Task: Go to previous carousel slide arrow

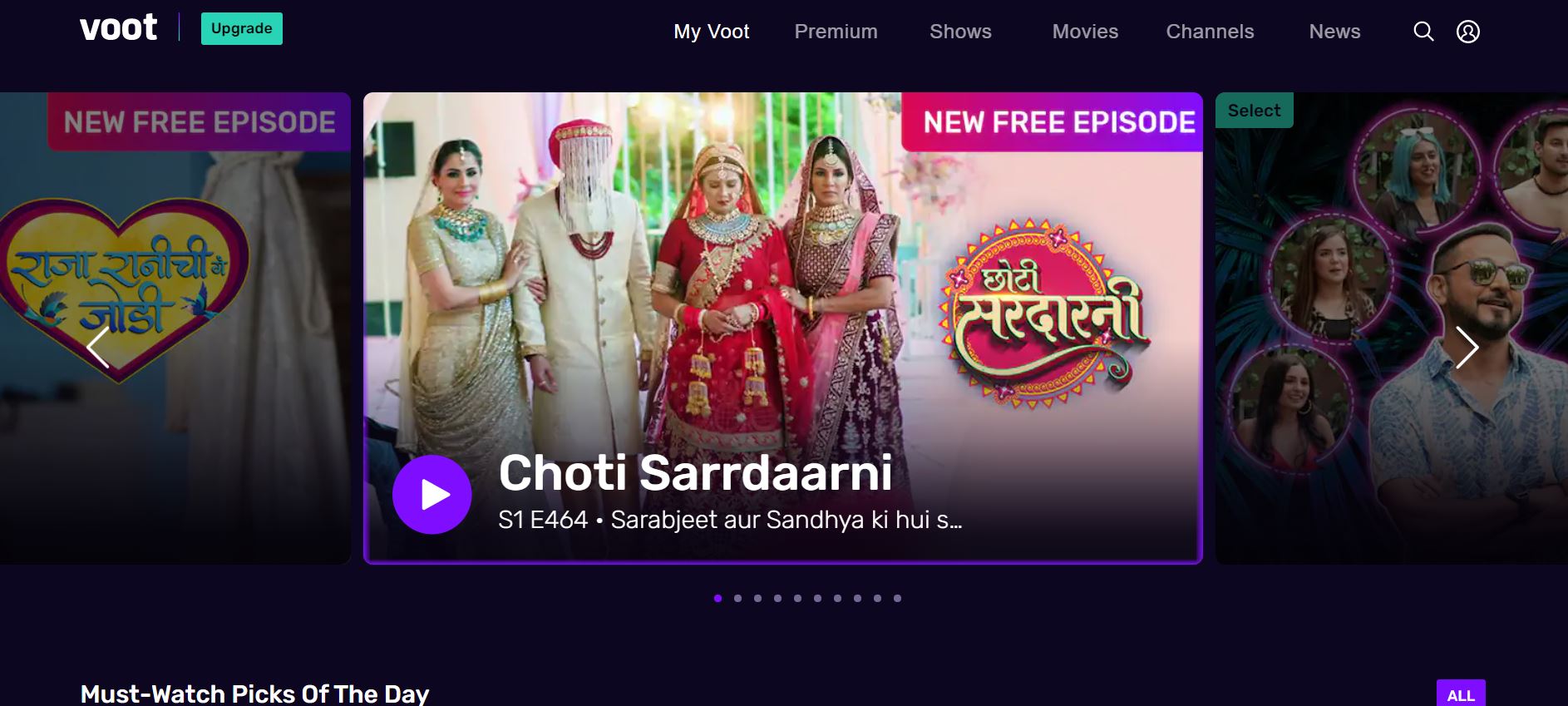Action: click(x=98, y=348)
